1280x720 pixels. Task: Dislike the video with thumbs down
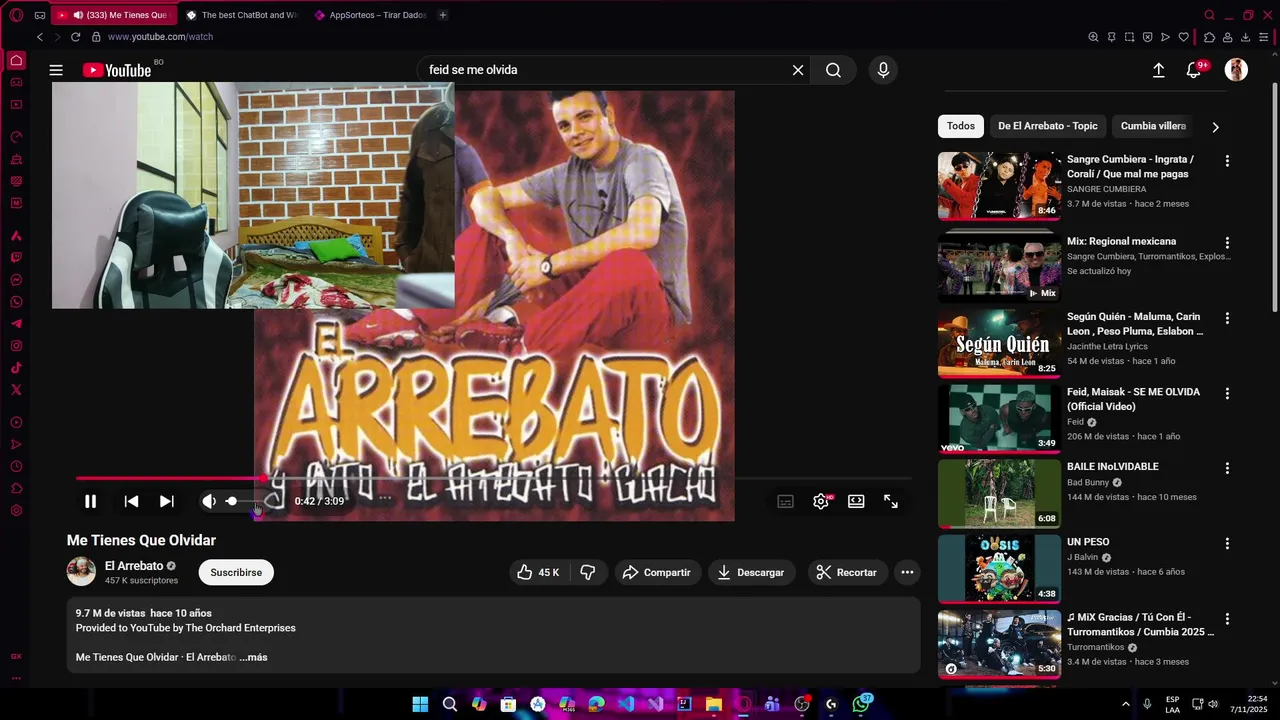click(x=588, y=572)
